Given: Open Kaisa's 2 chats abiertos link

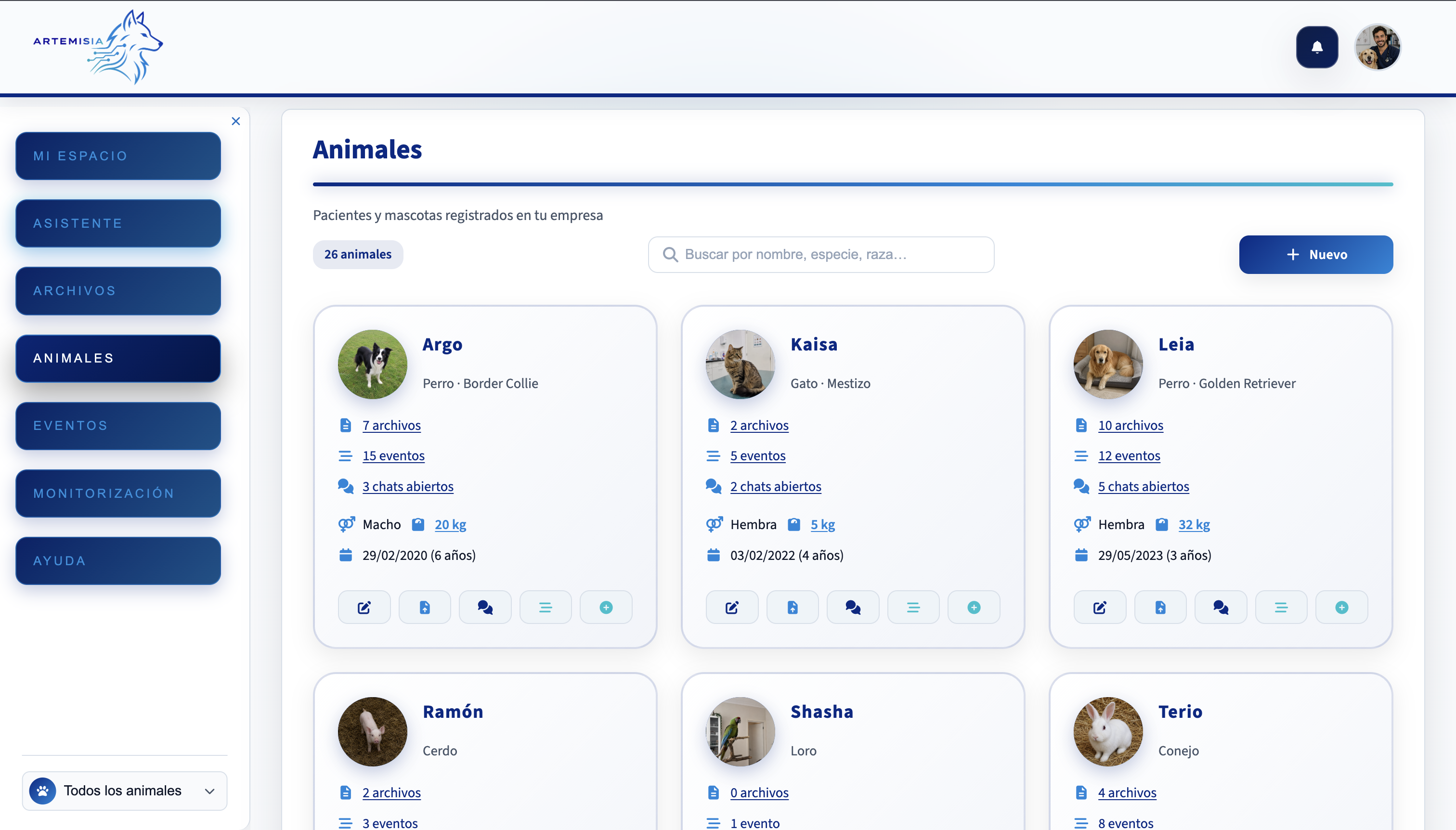Looking at the screenshot, I should pos(776,487).
